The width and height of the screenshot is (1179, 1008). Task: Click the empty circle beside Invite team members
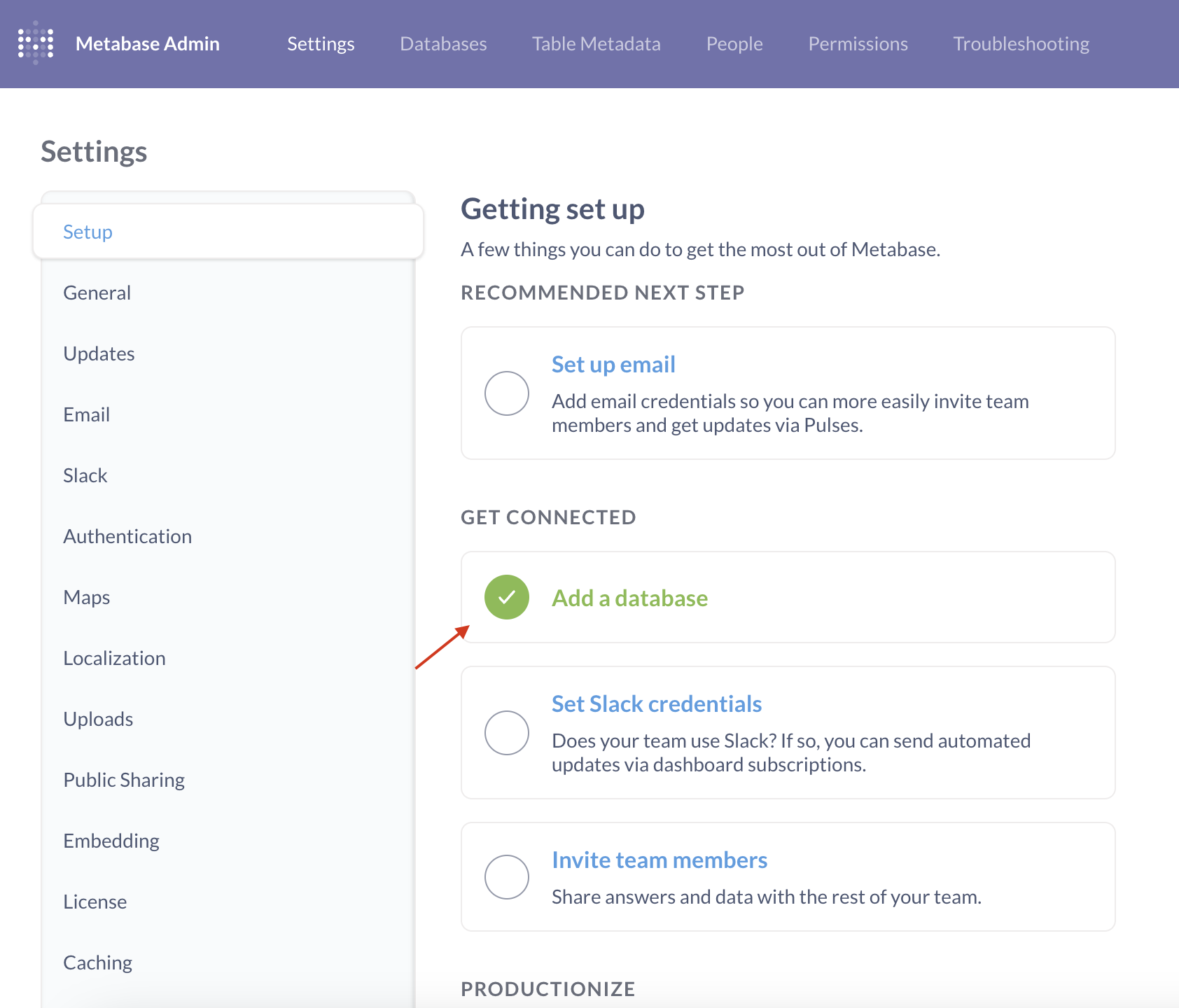(x=507, y=877)
